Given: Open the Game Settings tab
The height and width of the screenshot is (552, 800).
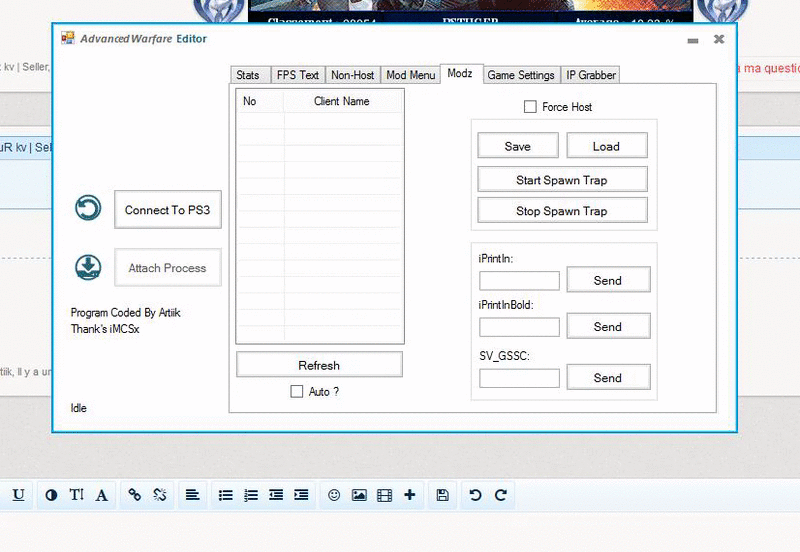Looking at the screenshot, I should (x=521, y=75).
